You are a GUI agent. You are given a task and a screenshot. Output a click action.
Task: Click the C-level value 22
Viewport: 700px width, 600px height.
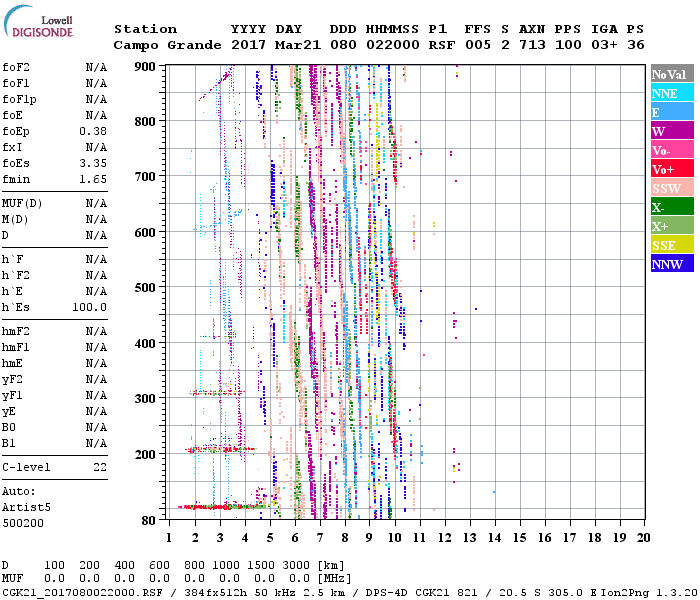point(100,467)
